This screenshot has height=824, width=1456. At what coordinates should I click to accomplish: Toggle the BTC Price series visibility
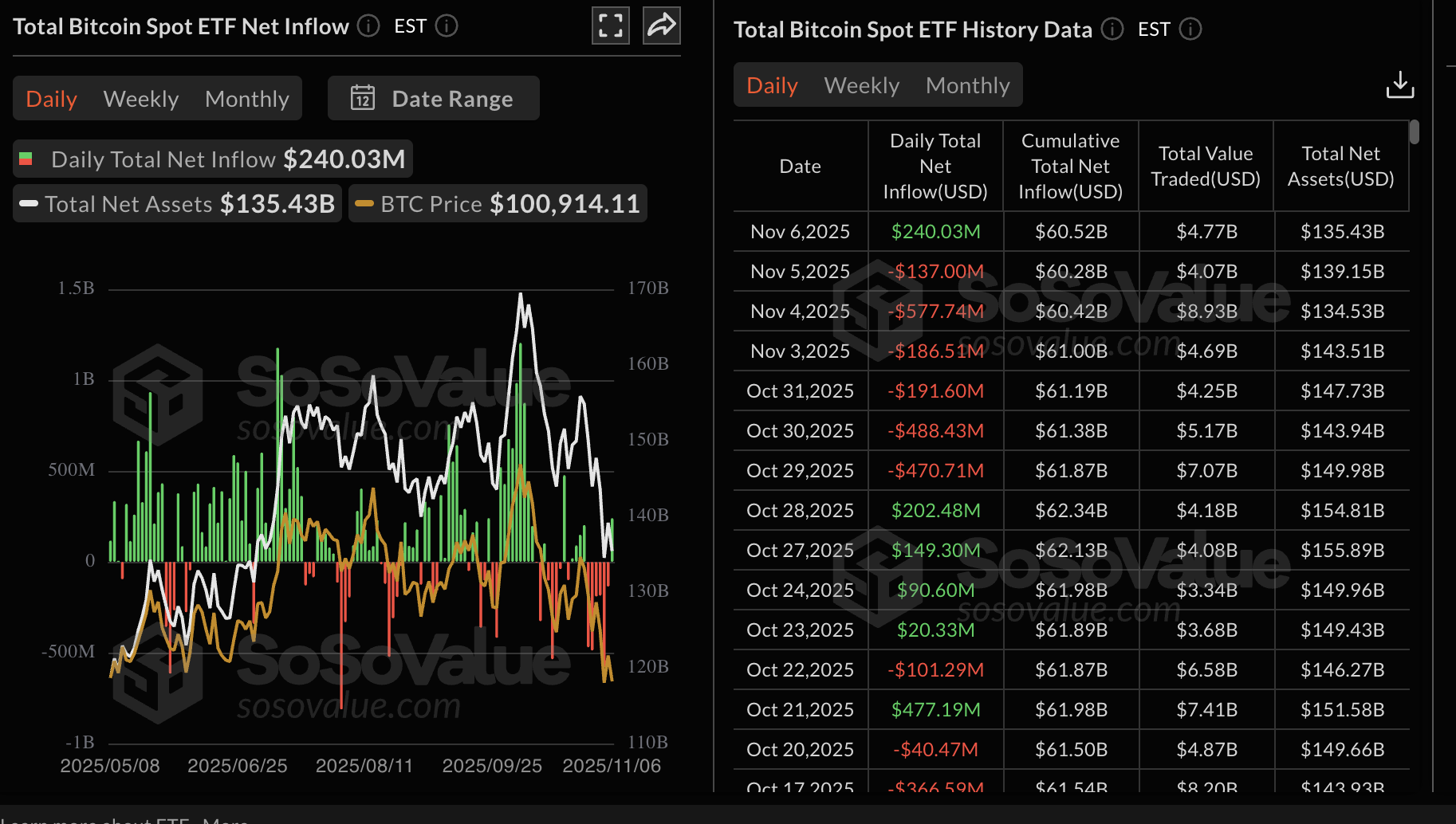tap(498, 203)
